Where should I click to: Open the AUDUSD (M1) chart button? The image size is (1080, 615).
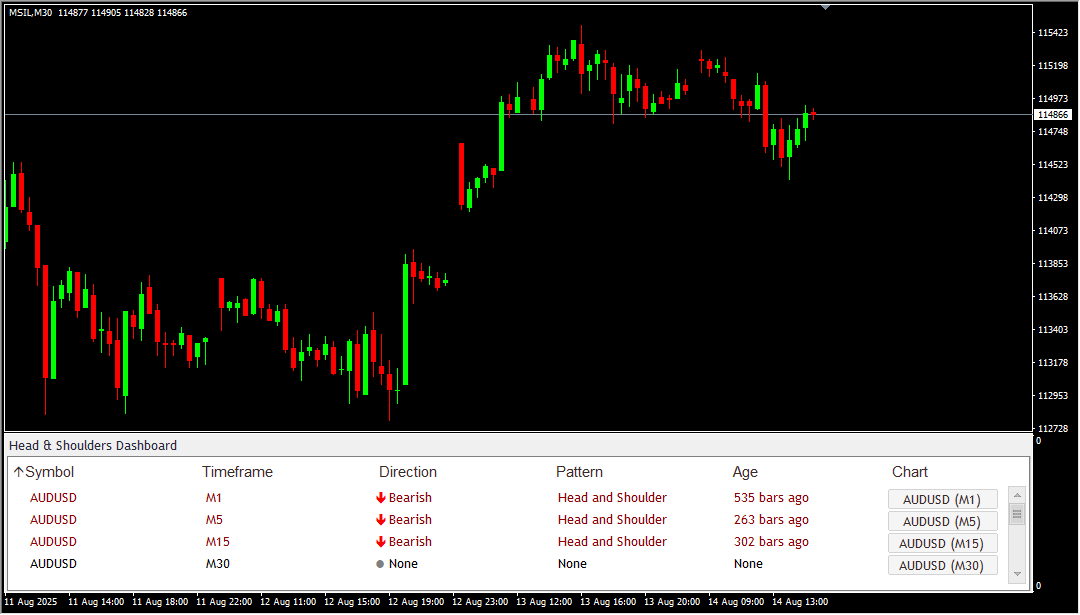[942, 499]
